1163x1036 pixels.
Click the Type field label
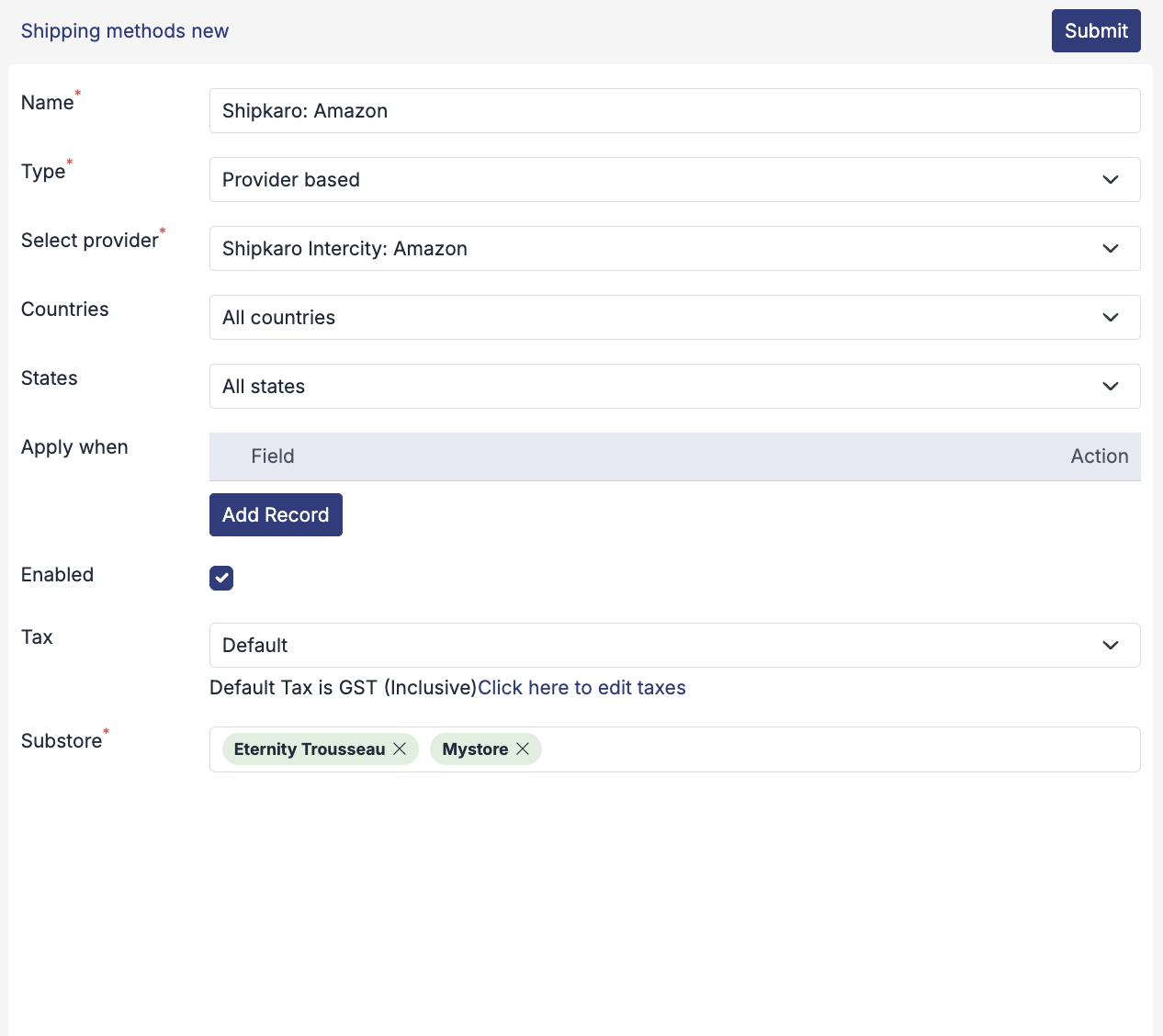pos(43,172)
